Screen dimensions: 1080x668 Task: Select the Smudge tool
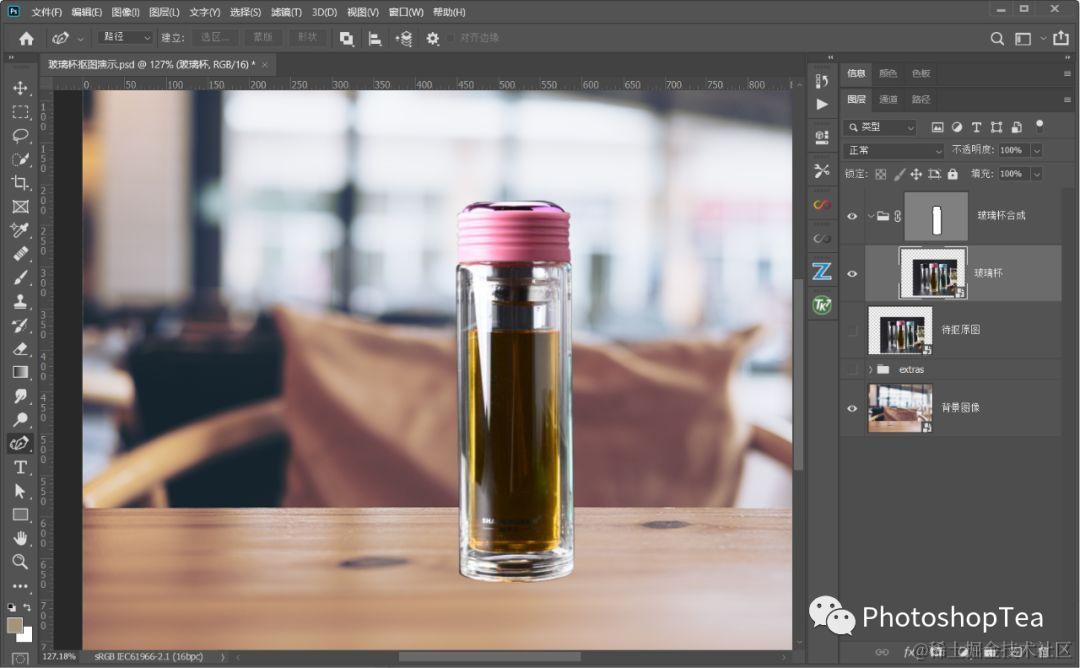(x=20, y=396)
